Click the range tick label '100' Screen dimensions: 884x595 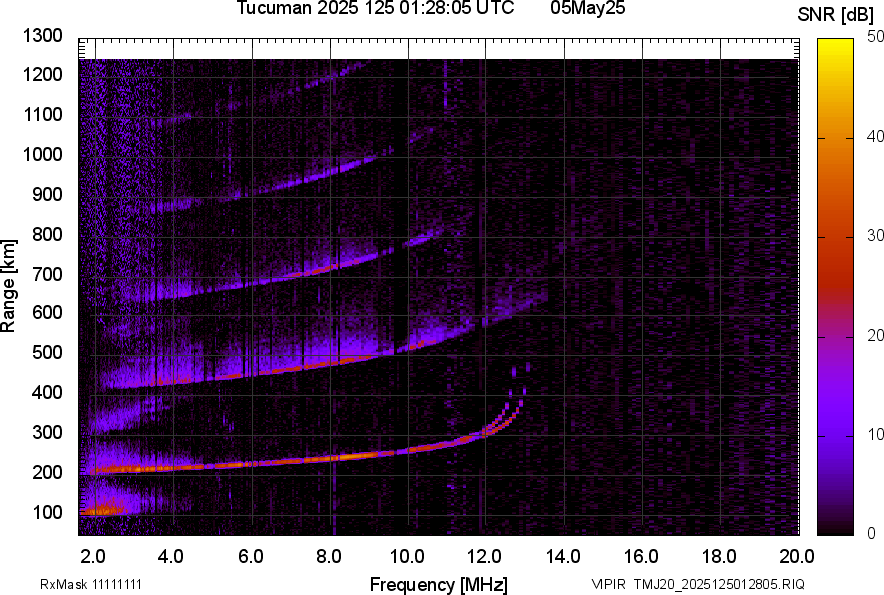click(47, 512)
